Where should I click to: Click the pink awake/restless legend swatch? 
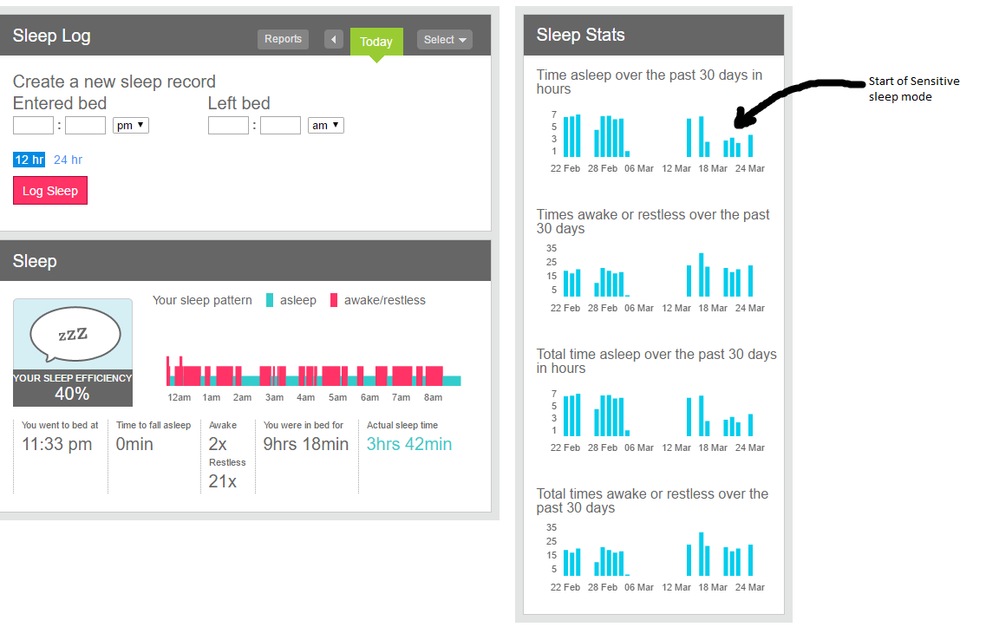[334, 300]
